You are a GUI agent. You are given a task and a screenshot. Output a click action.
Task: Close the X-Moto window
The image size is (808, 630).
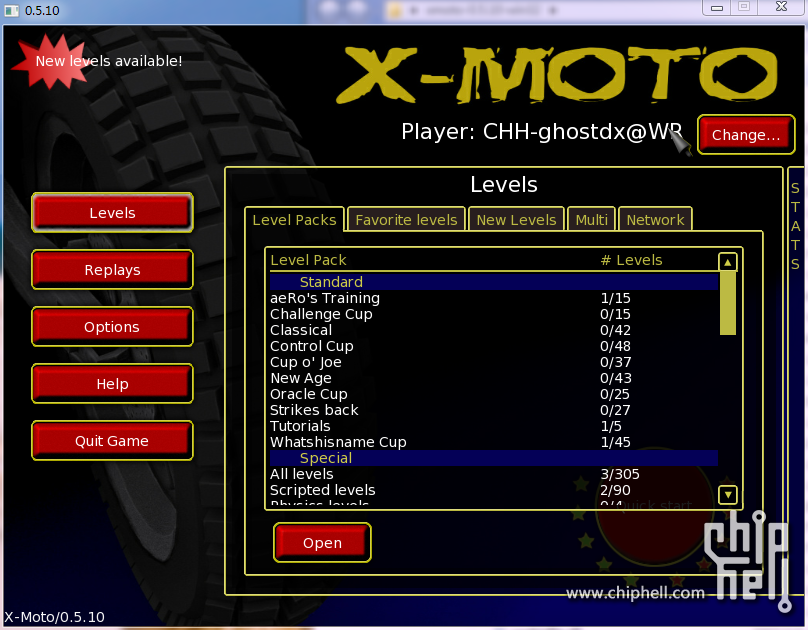(x=782, y=7)
